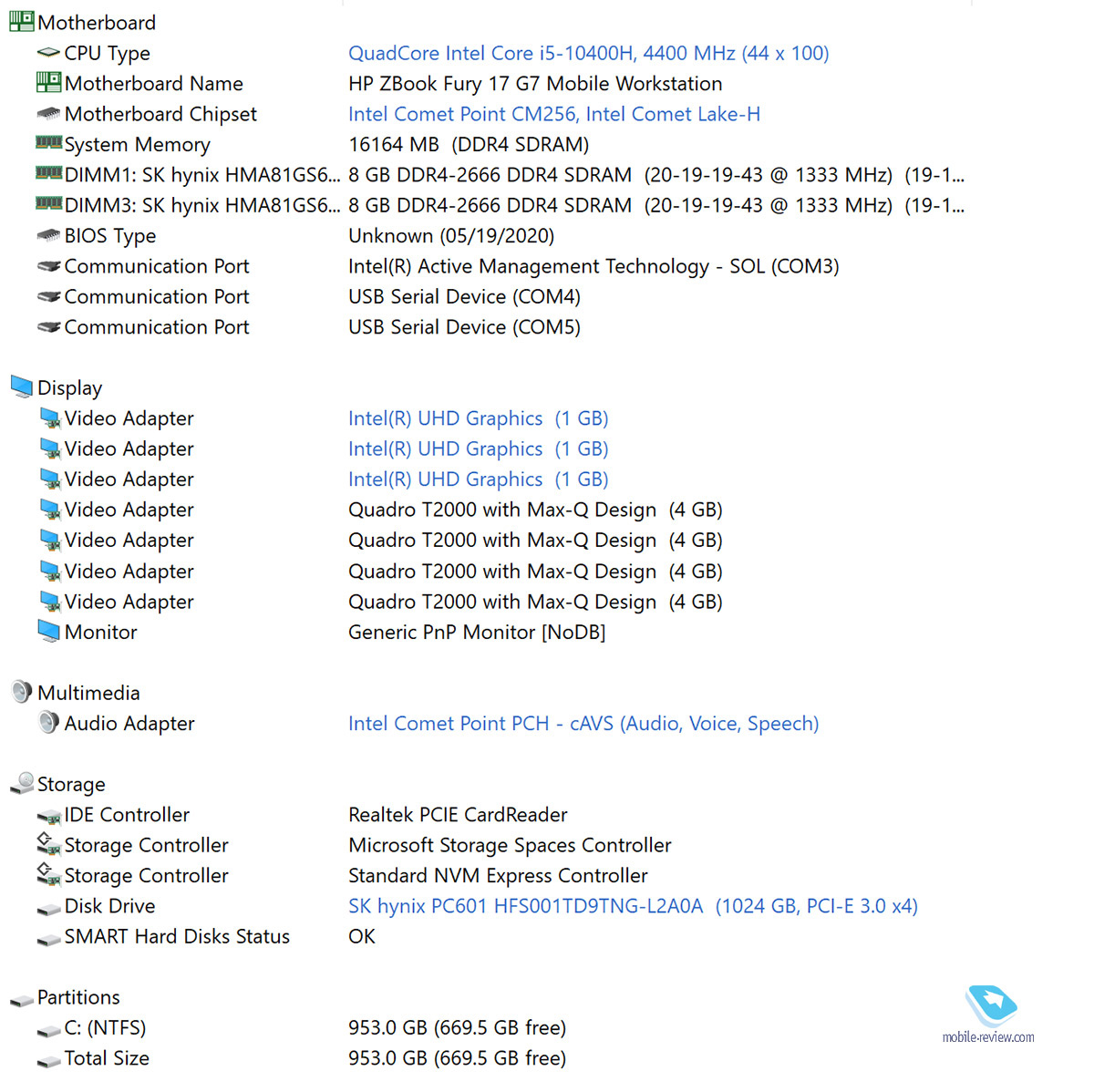Click the Display section monitor icon
Screen dimensions: 1094x1092
tap(22, 386)
